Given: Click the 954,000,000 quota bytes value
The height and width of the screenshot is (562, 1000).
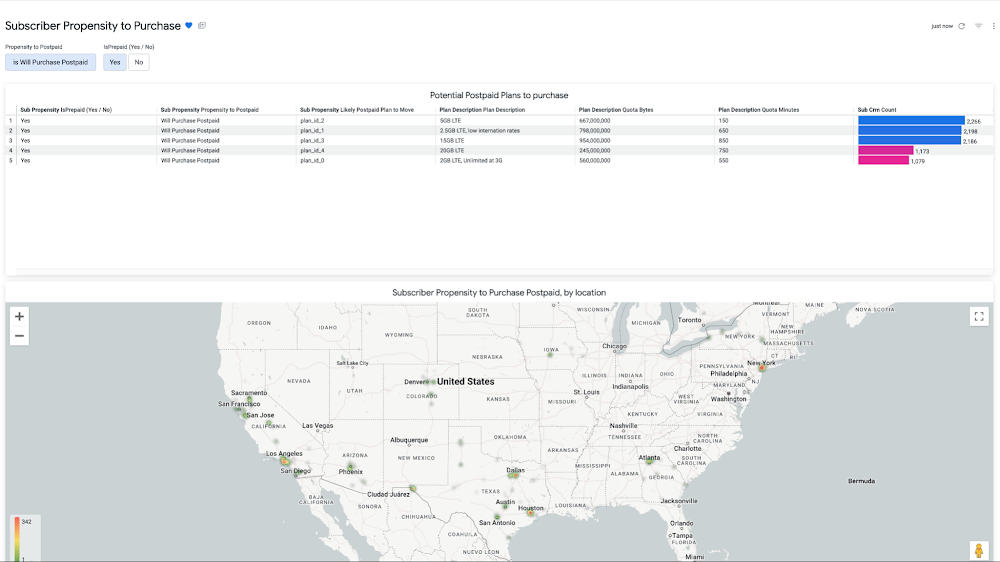Looking at the screenshot, I should pyautogui.click(x=594, y=140).
